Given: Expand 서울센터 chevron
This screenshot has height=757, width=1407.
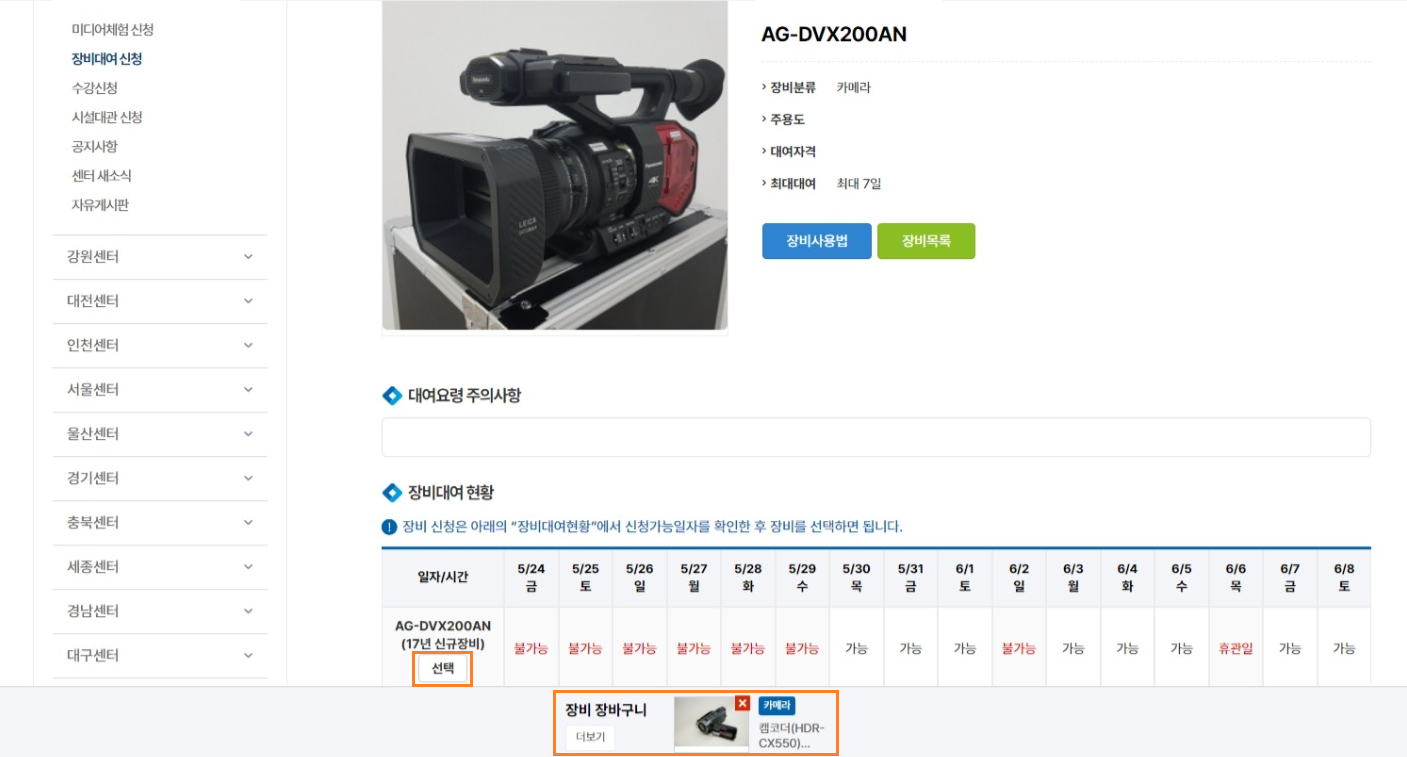Looking at the screenshot, I should [x=248, y=389].
